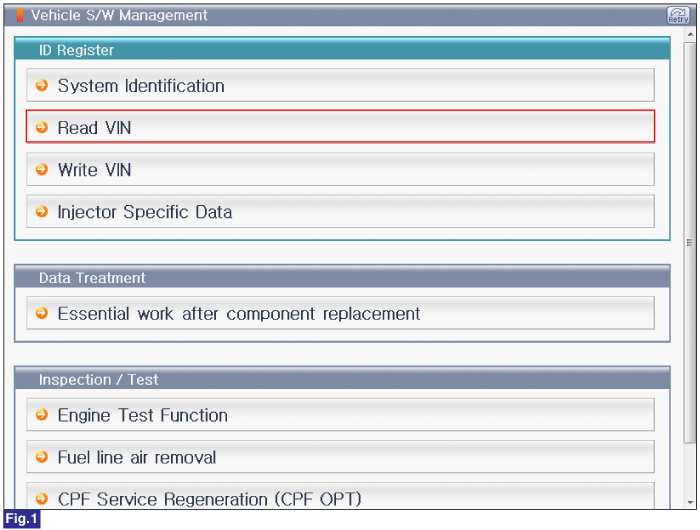Click the ID Register section header

click(342, 49)
